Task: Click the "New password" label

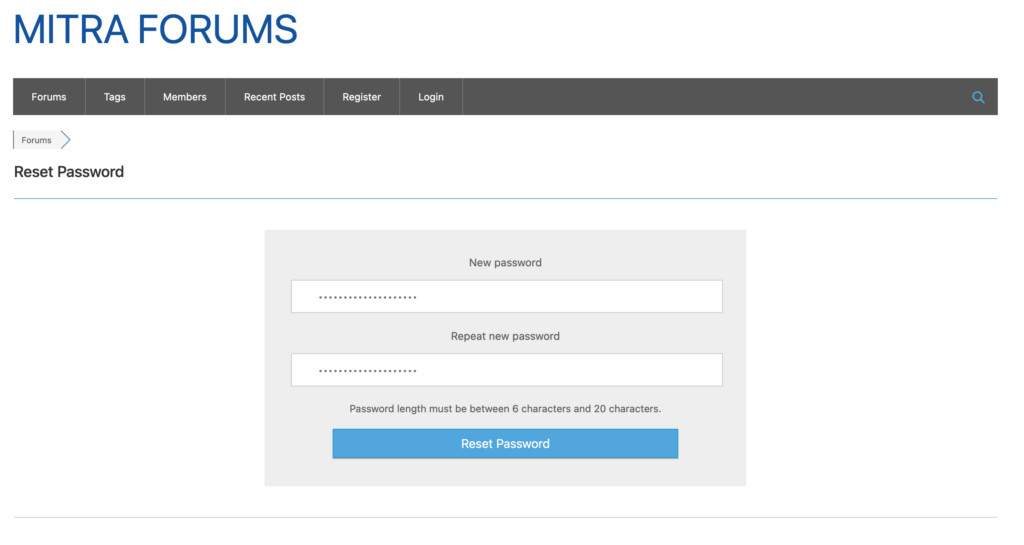Action: (505, 263)
